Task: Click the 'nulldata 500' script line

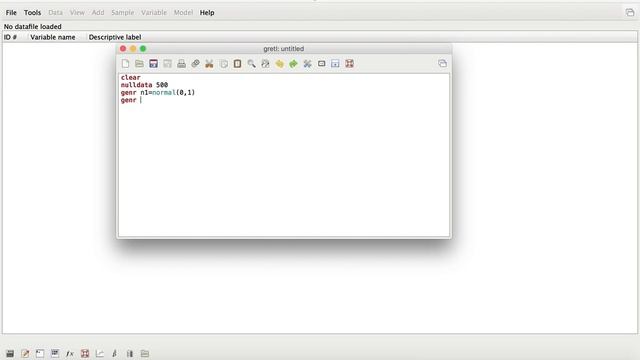Action: 144,85
